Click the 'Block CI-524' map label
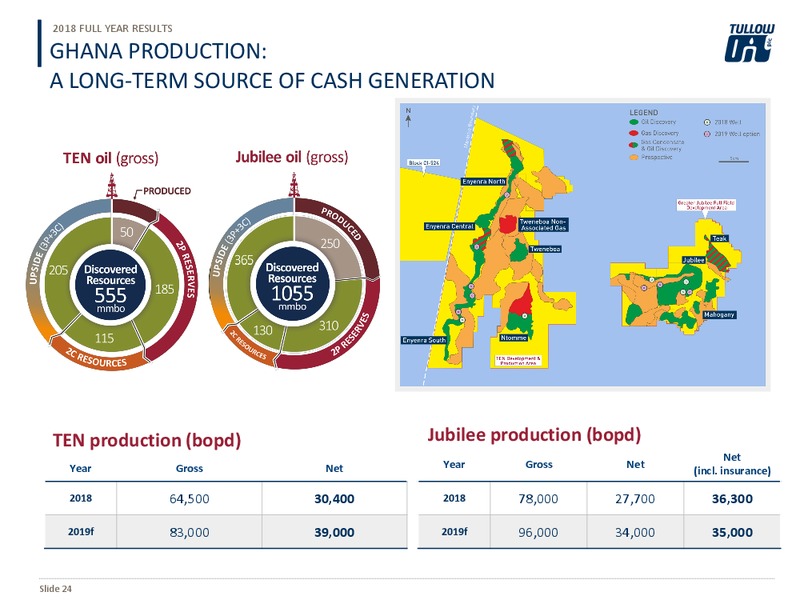Image resolution: width=800 pixels, height=600 pixels. 423,163
